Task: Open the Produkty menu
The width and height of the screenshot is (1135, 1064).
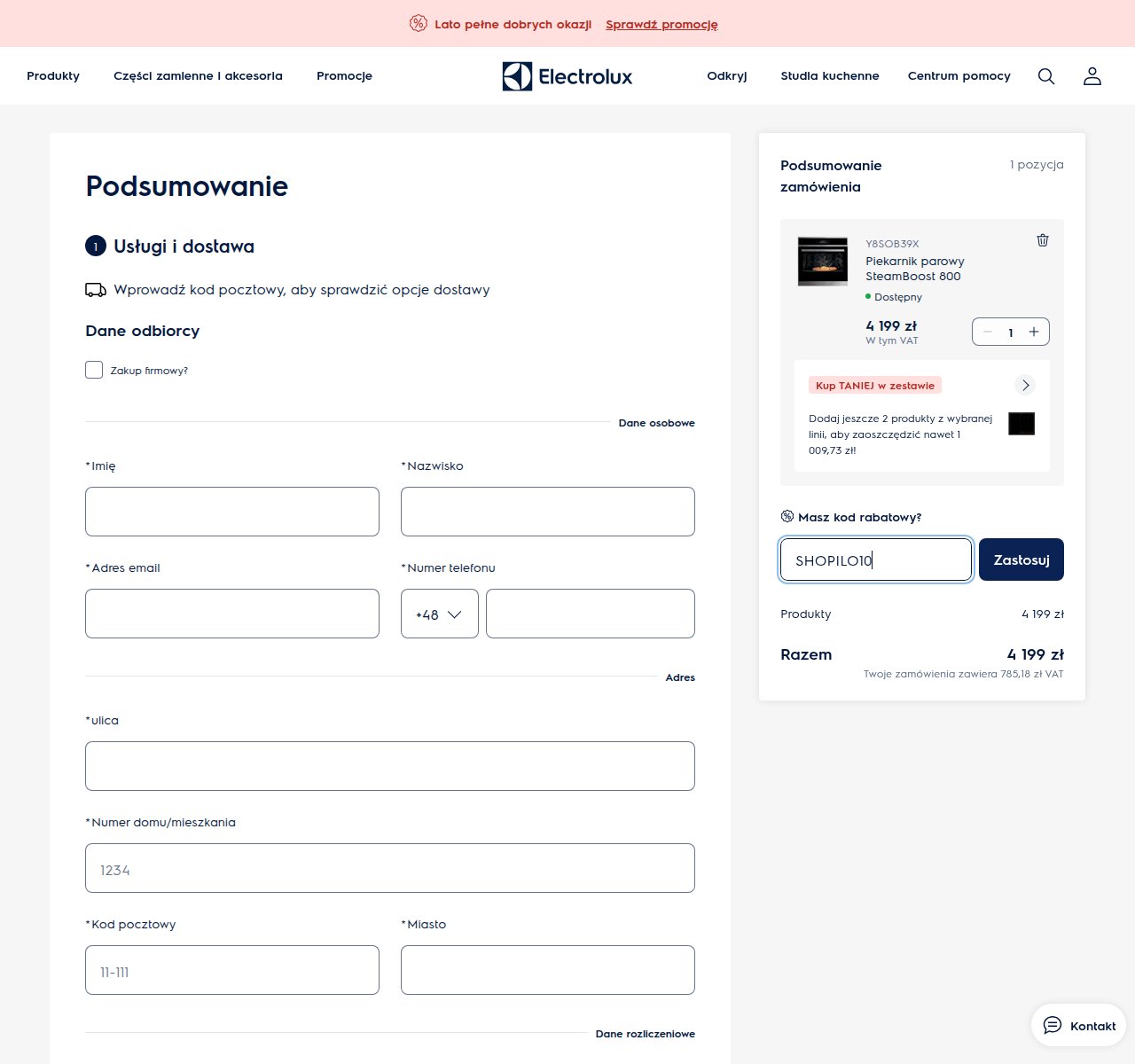Action: point(53,76)
